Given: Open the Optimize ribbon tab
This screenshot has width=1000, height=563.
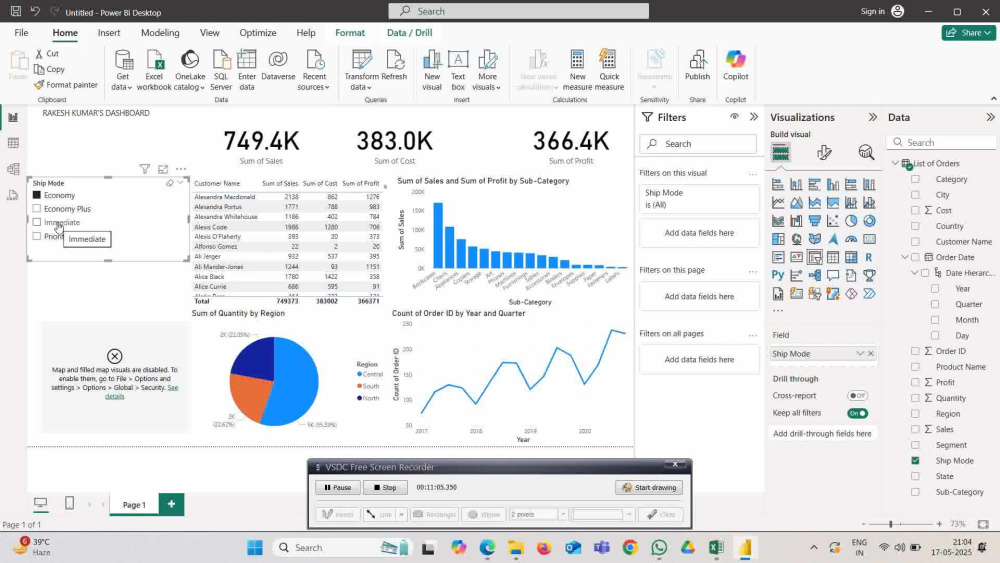Looking at the screenshot, I should (x=258, y=33).
